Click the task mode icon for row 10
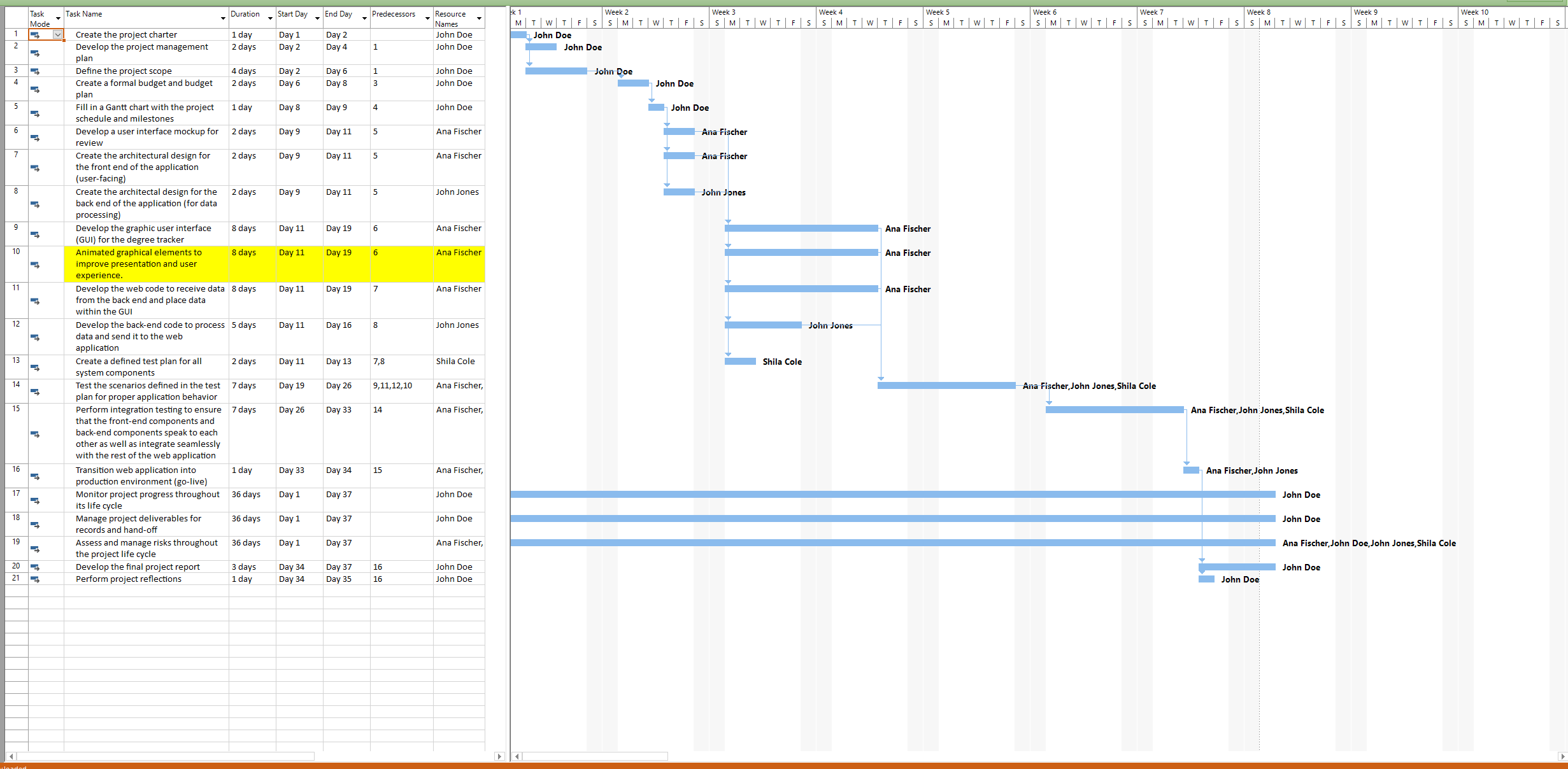 click(x=35, y=265)
